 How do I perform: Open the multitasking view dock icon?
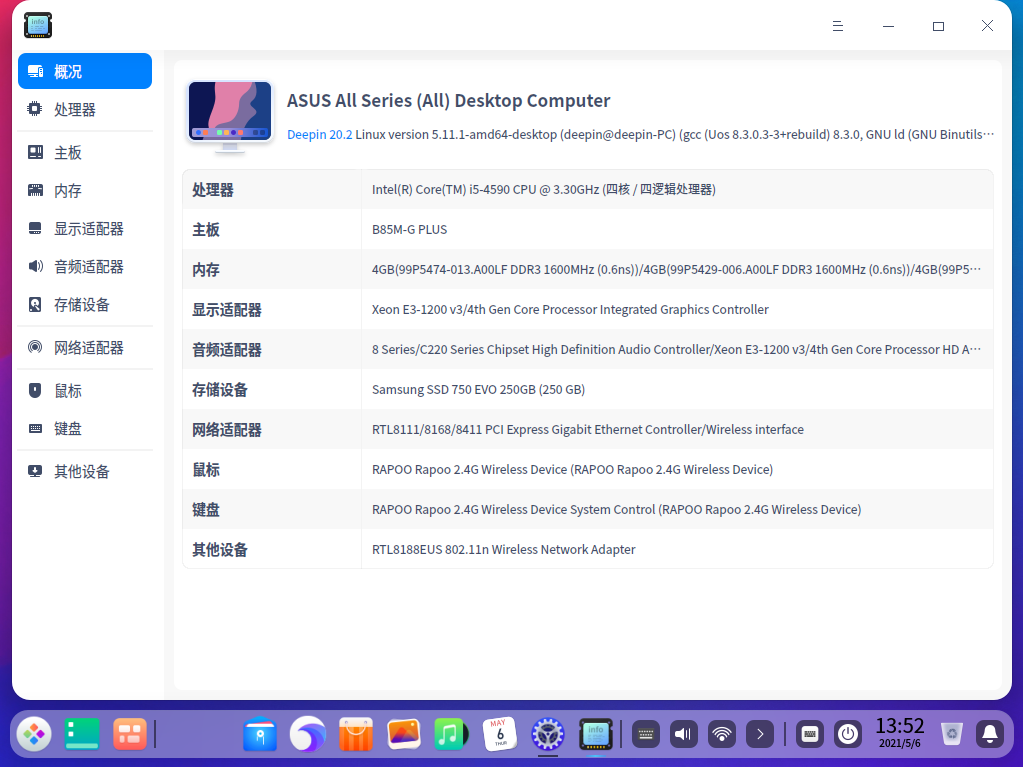pyautogui.click(x=130, y=734)
